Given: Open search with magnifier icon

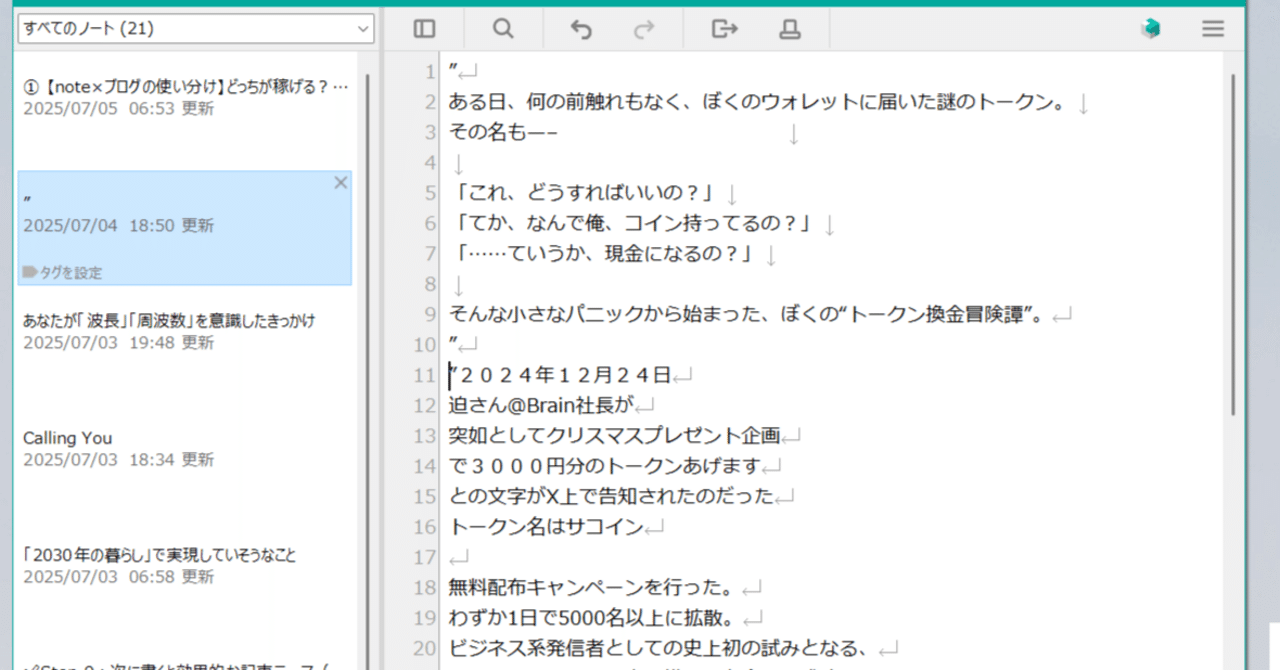Looking at the screenshot, I should point(503,29).
